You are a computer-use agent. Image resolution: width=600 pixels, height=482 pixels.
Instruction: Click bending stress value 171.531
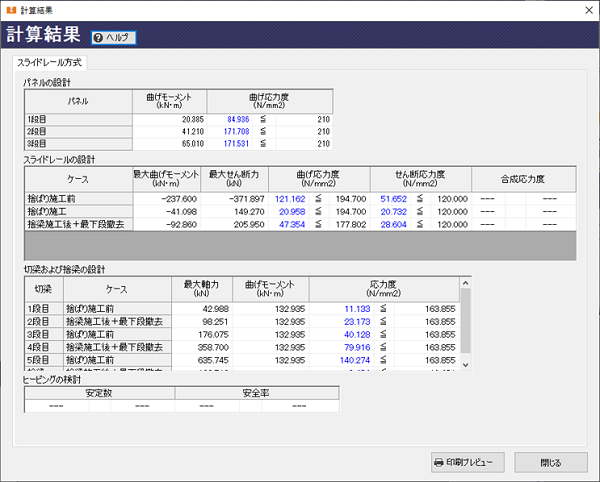click(236, 144)
